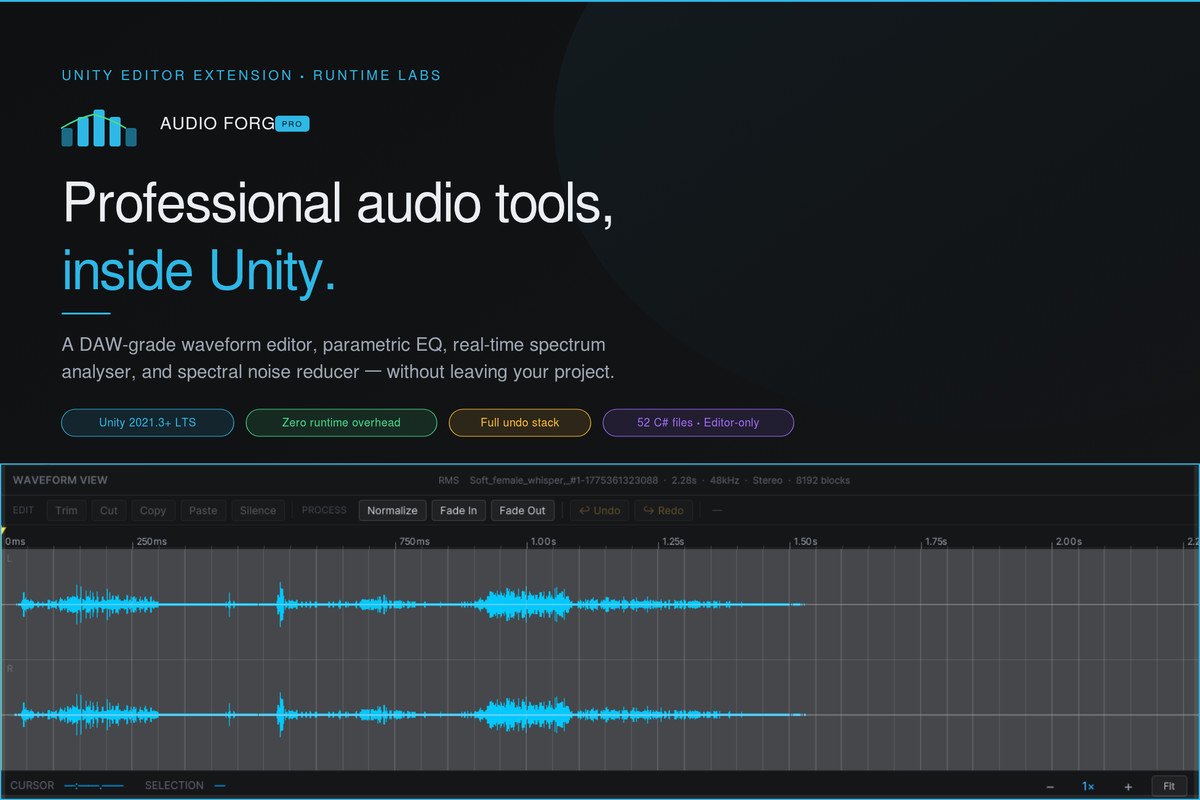
Task: Click the Stereo channel info text
Action: (x=768, y=480)
